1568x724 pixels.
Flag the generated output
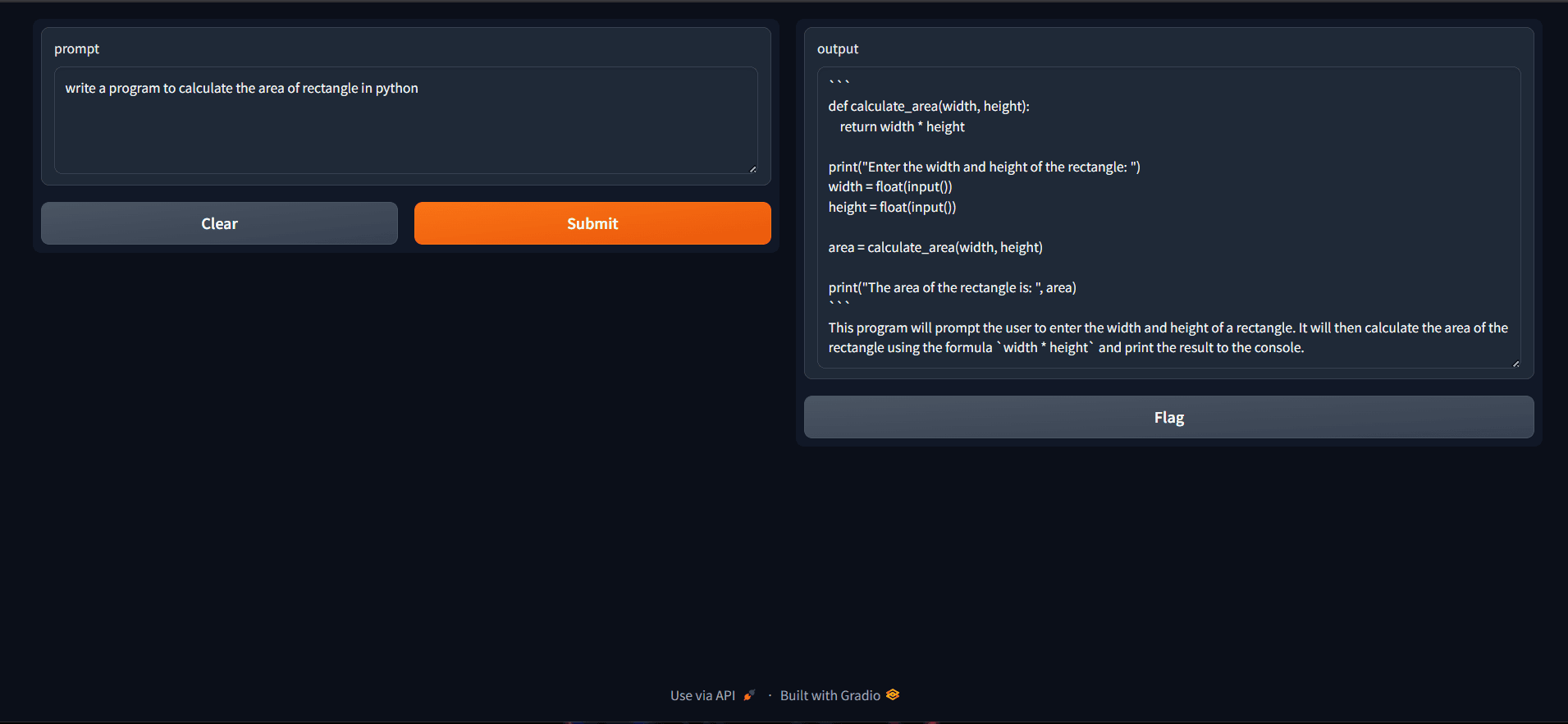(x=1168, y=417)
